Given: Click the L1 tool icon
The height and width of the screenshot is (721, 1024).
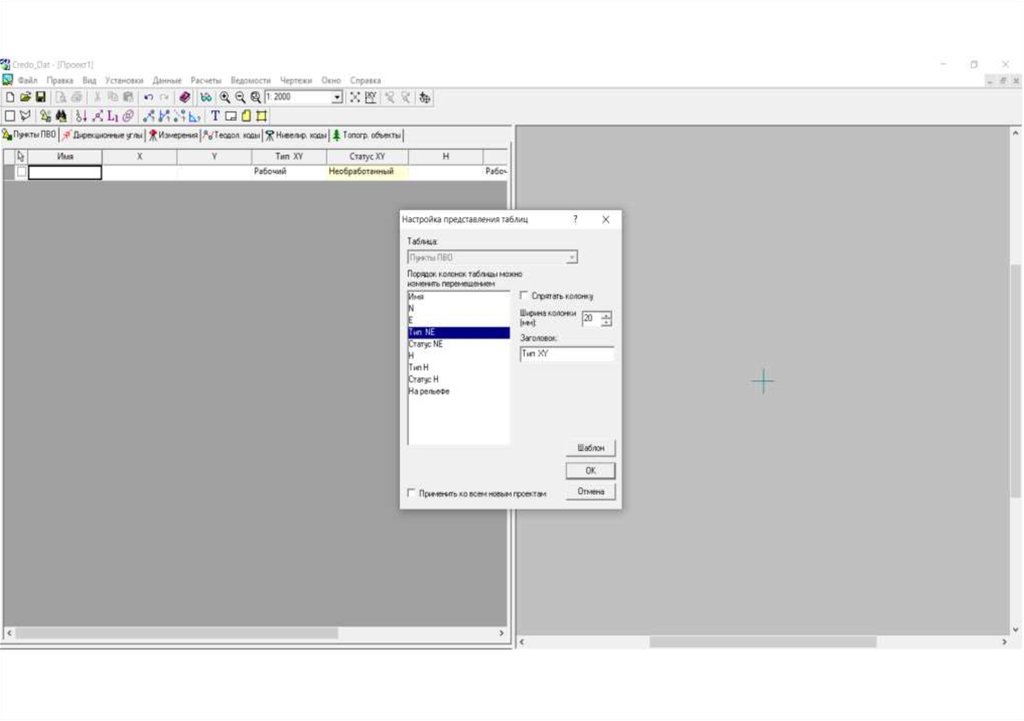Looking at the screenshot, I should [x=113, y=116].
